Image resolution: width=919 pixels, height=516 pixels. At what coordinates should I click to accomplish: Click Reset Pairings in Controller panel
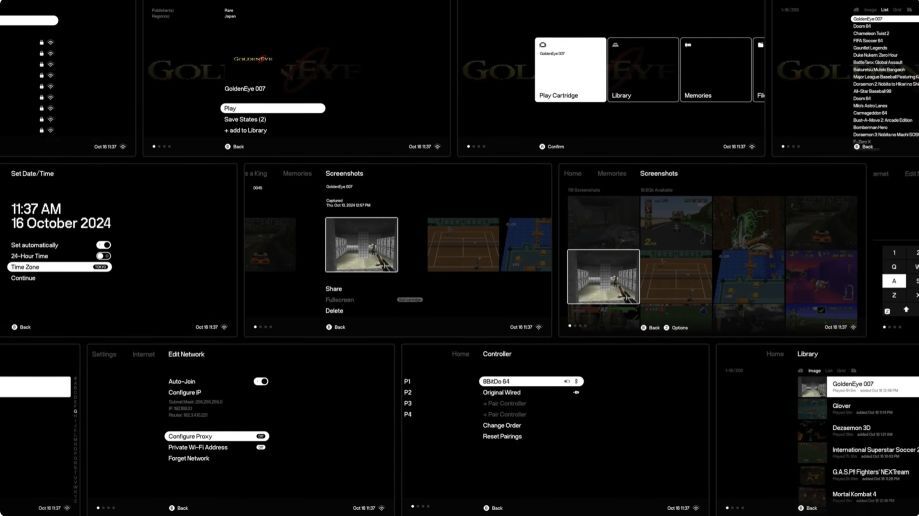click(x=502, y=437)
